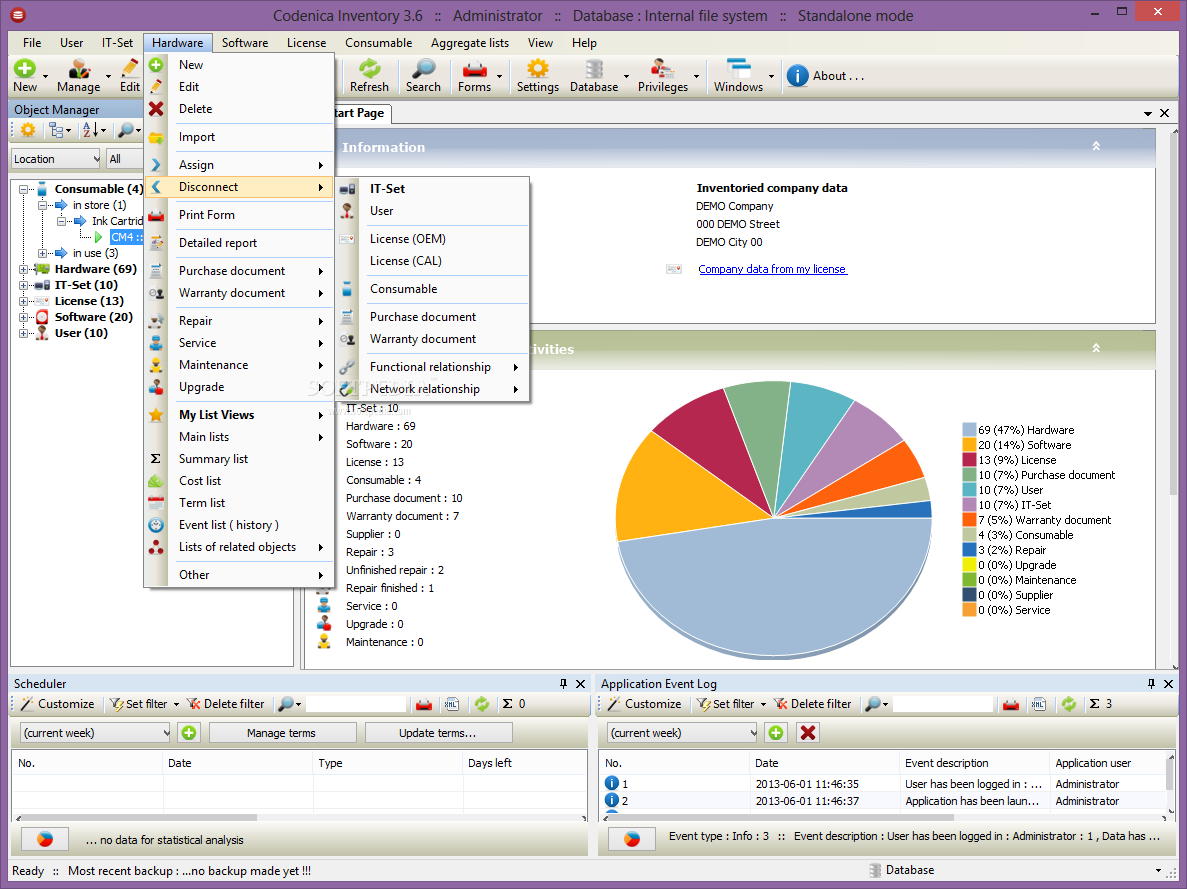Image resolution: width=1187 pixels, height=889 pixels.
Task: Click the Database status bar entry
Action: click(901, 871)
